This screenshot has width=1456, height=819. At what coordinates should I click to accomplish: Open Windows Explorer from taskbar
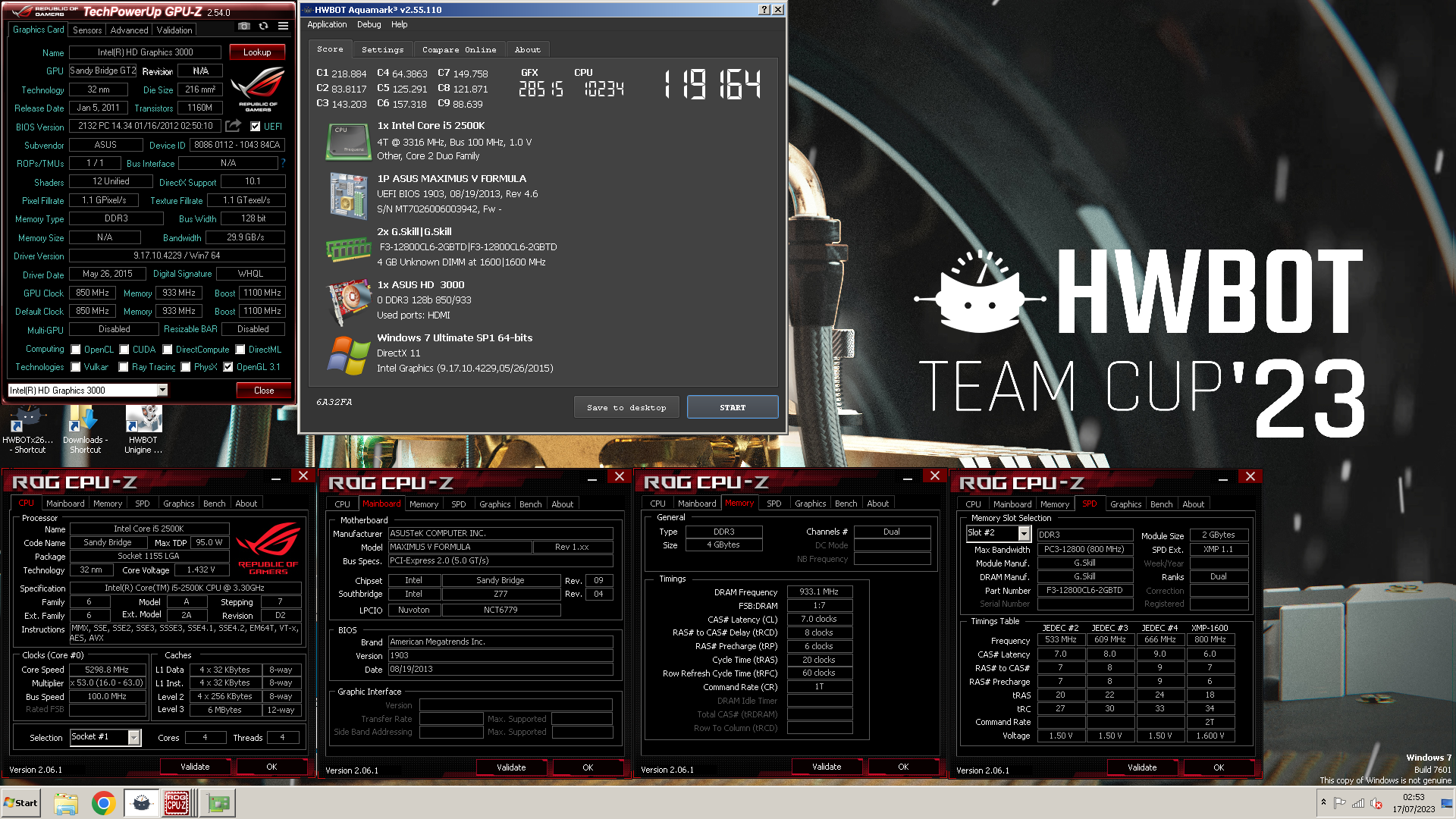(x=66, y=803)
